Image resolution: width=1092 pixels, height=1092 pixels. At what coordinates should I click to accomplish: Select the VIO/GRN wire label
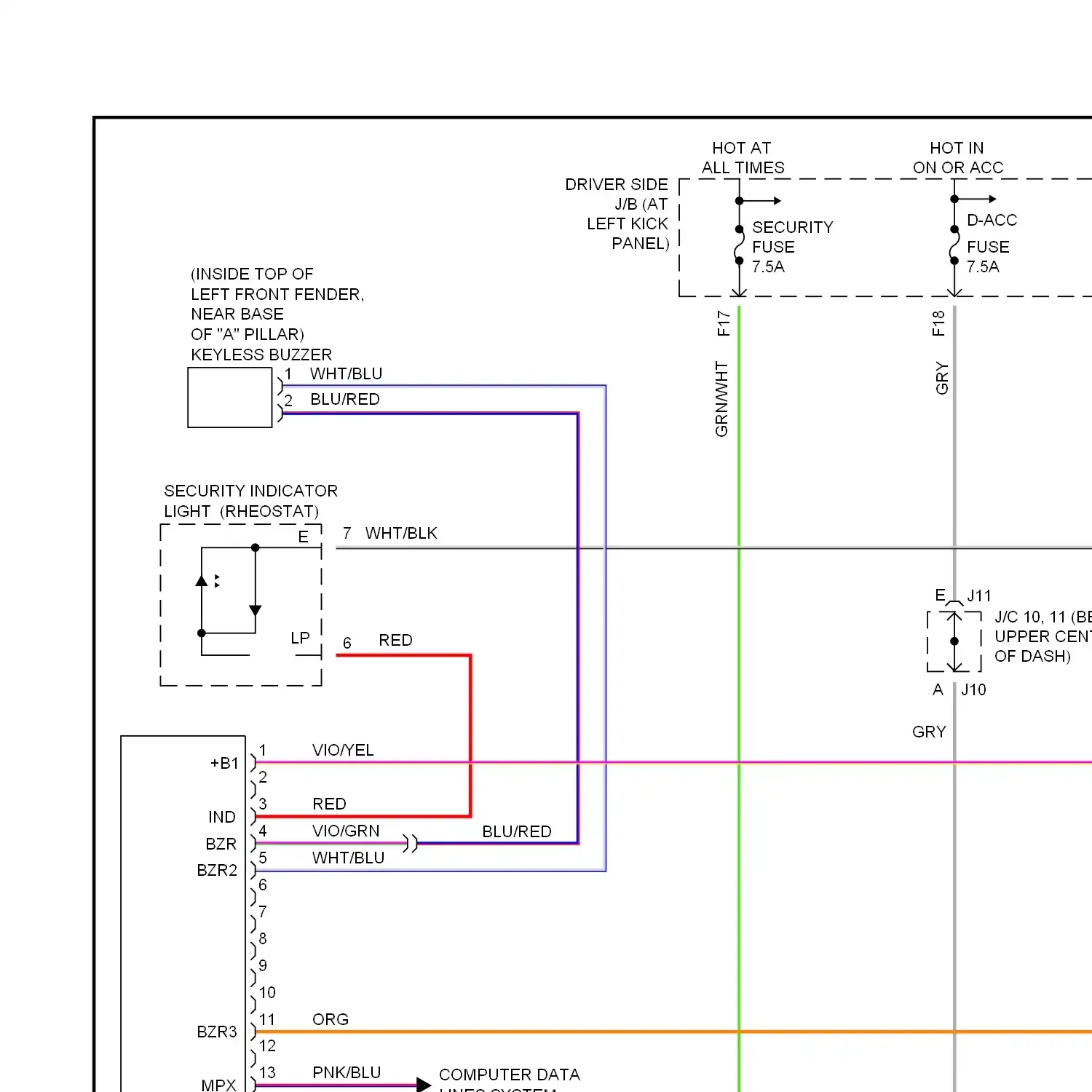coord(346,831)
